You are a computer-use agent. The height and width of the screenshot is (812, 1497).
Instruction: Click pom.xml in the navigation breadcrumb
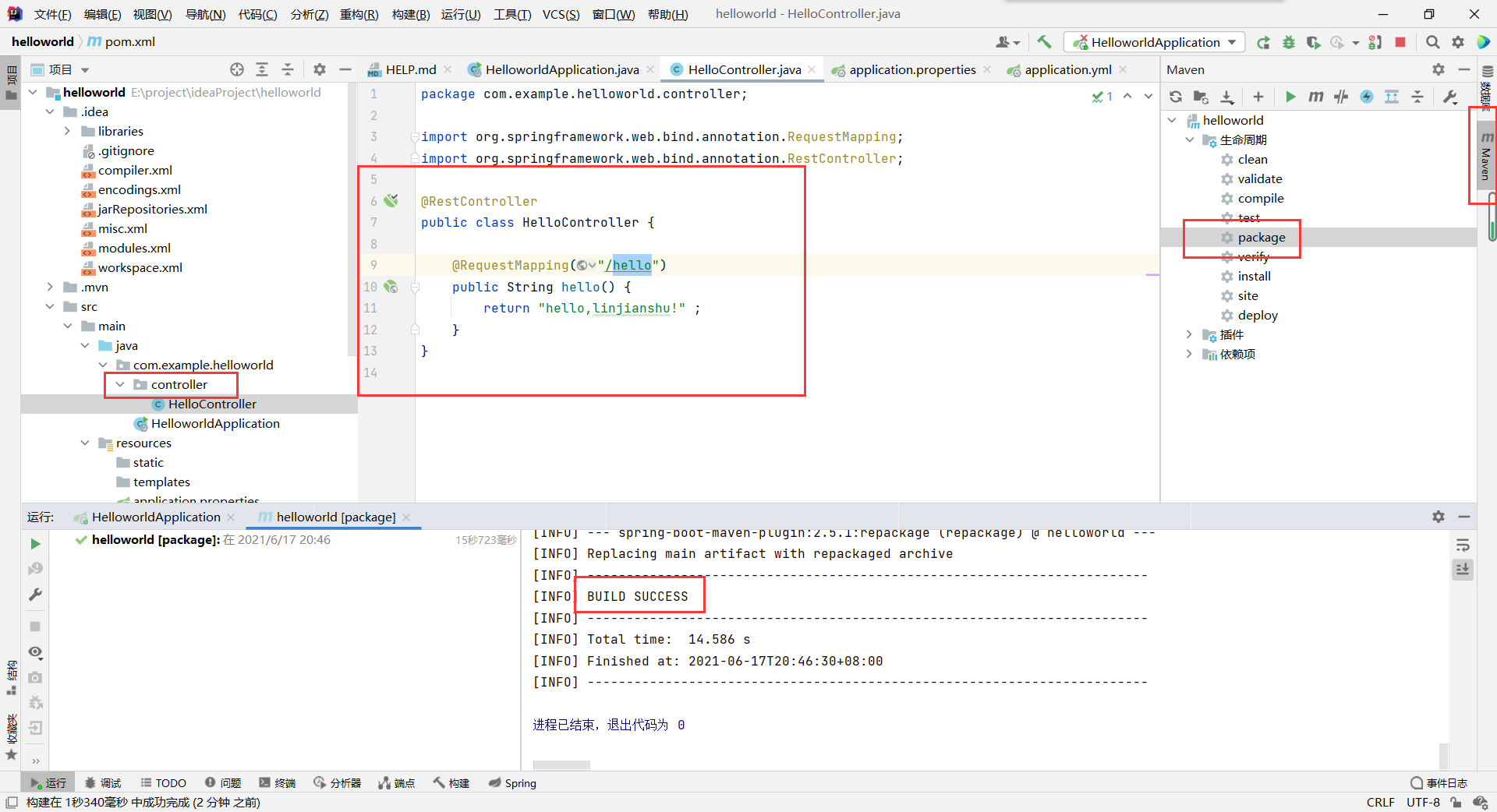click(x=122, y=41)
